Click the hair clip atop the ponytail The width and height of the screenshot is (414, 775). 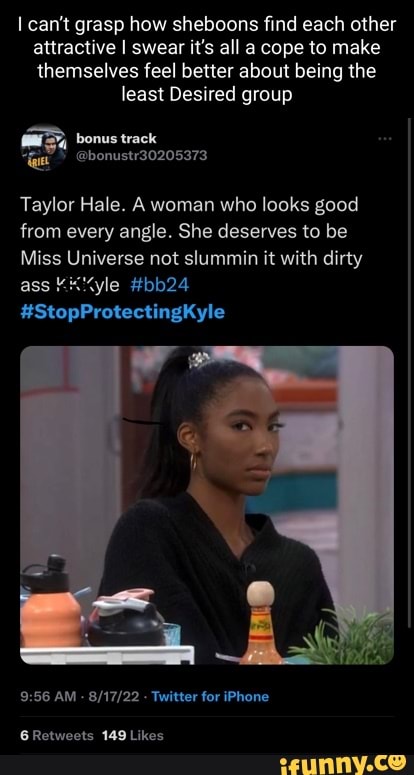pos(199,359)
